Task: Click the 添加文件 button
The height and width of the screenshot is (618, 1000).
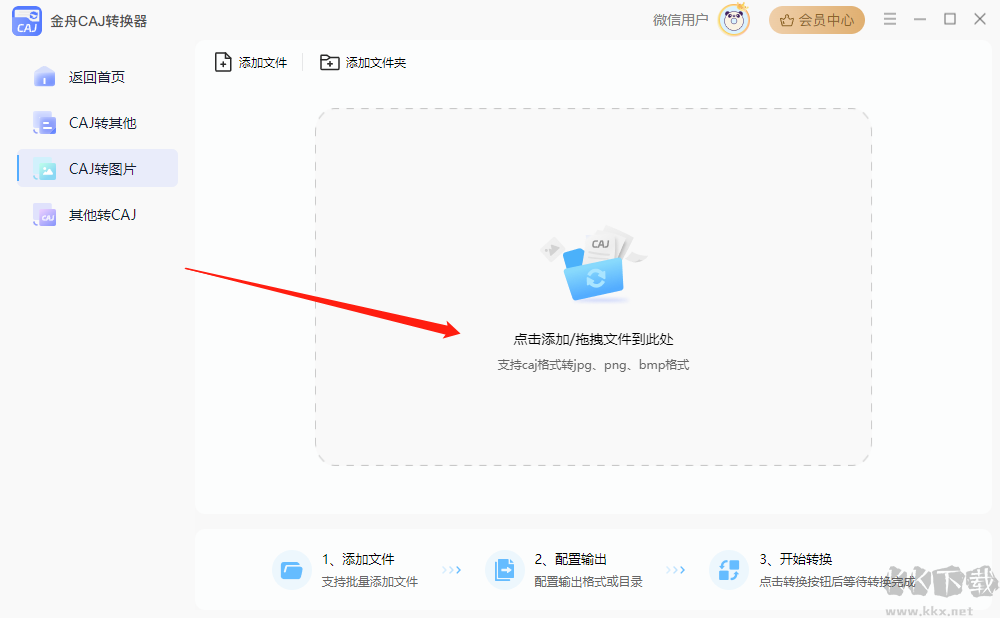Action: 251,63
